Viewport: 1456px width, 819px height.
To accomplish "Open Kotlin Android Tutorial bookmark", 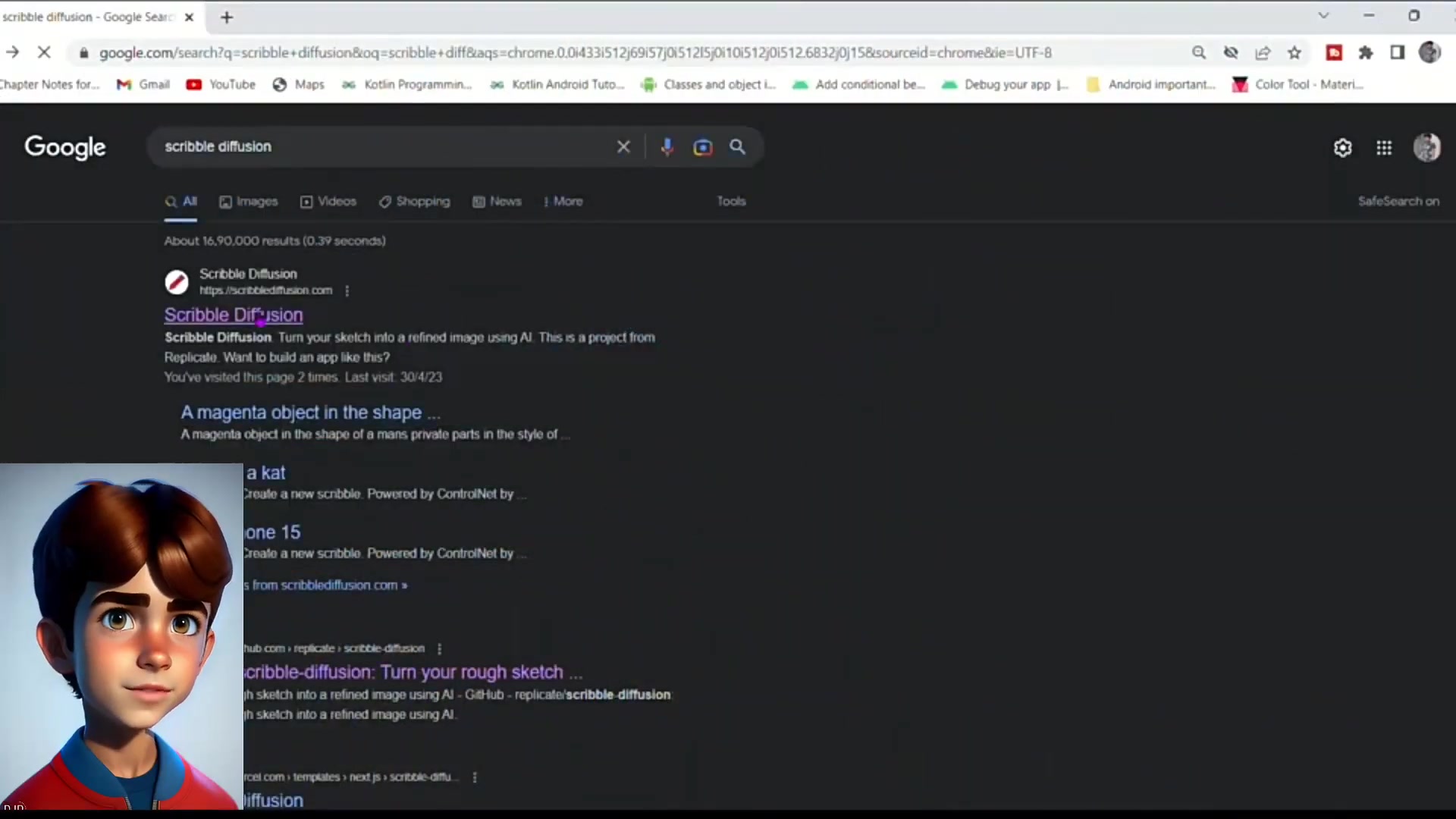I will (557, 84).
